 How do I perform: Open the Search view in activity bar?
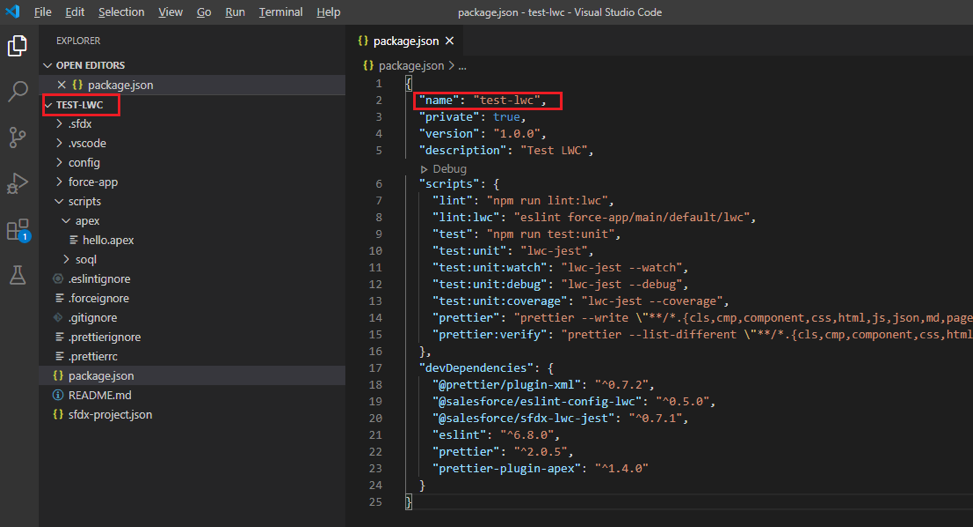17,91
